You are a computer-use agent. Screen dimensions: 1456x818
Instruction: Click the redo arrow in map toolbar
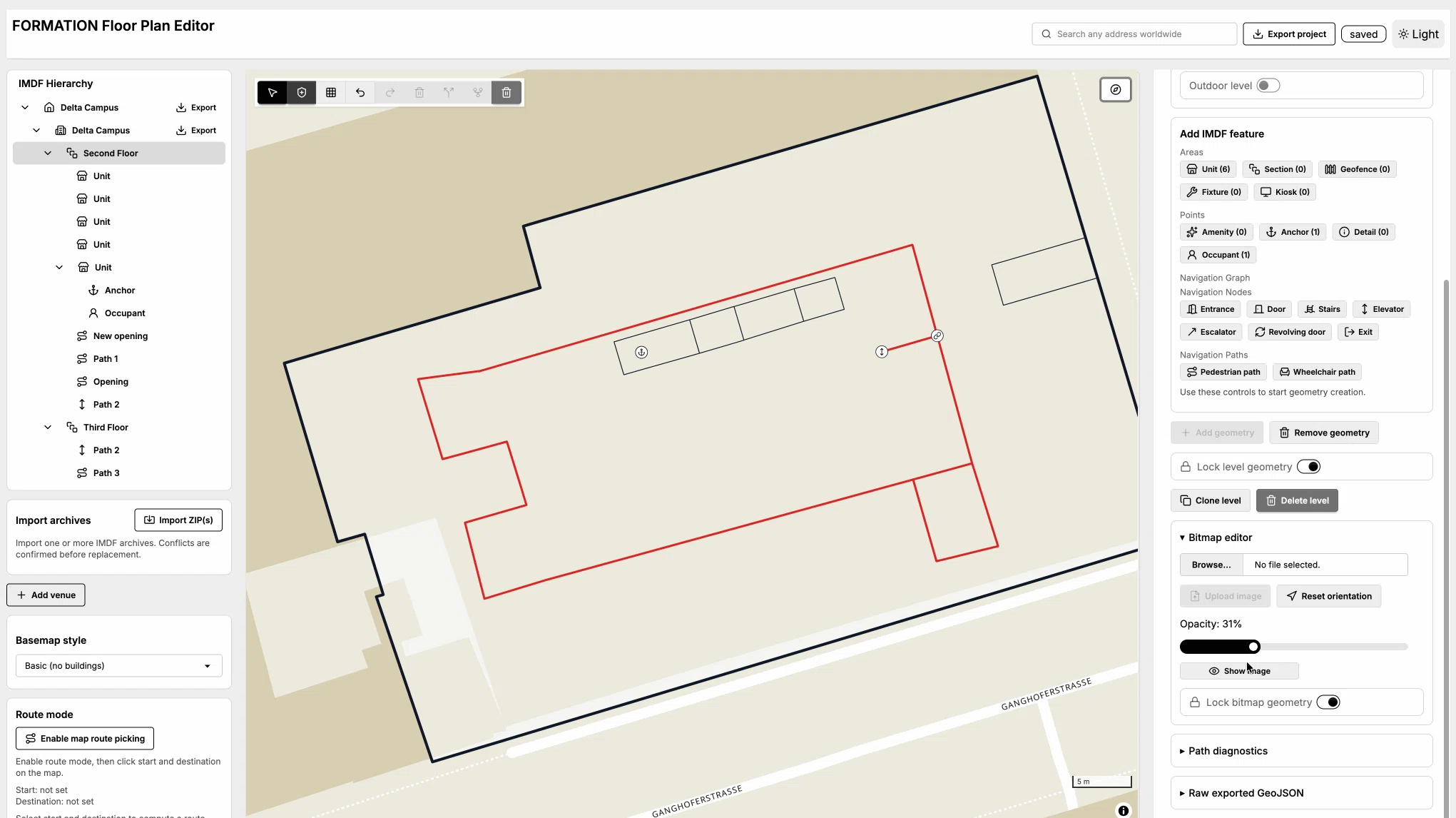(390, 92)
